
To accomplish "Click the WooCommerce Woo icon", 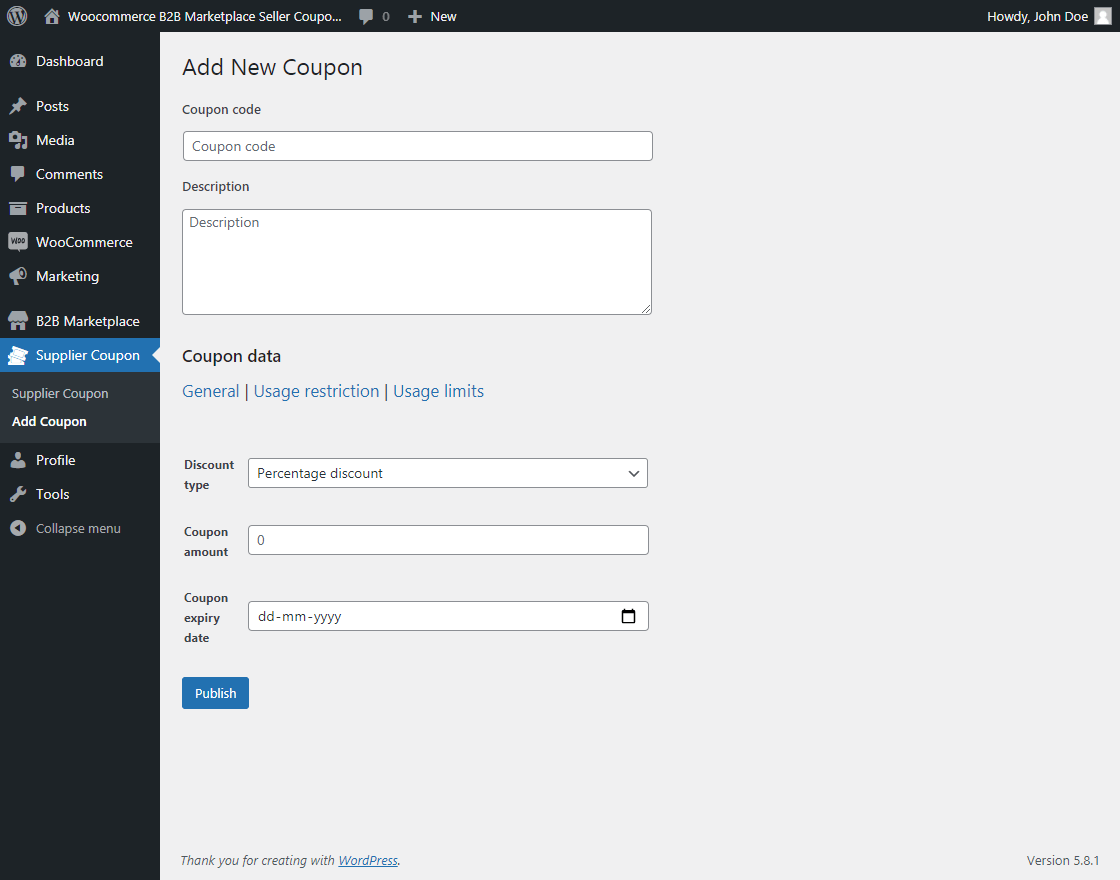I will click(18, 241).
